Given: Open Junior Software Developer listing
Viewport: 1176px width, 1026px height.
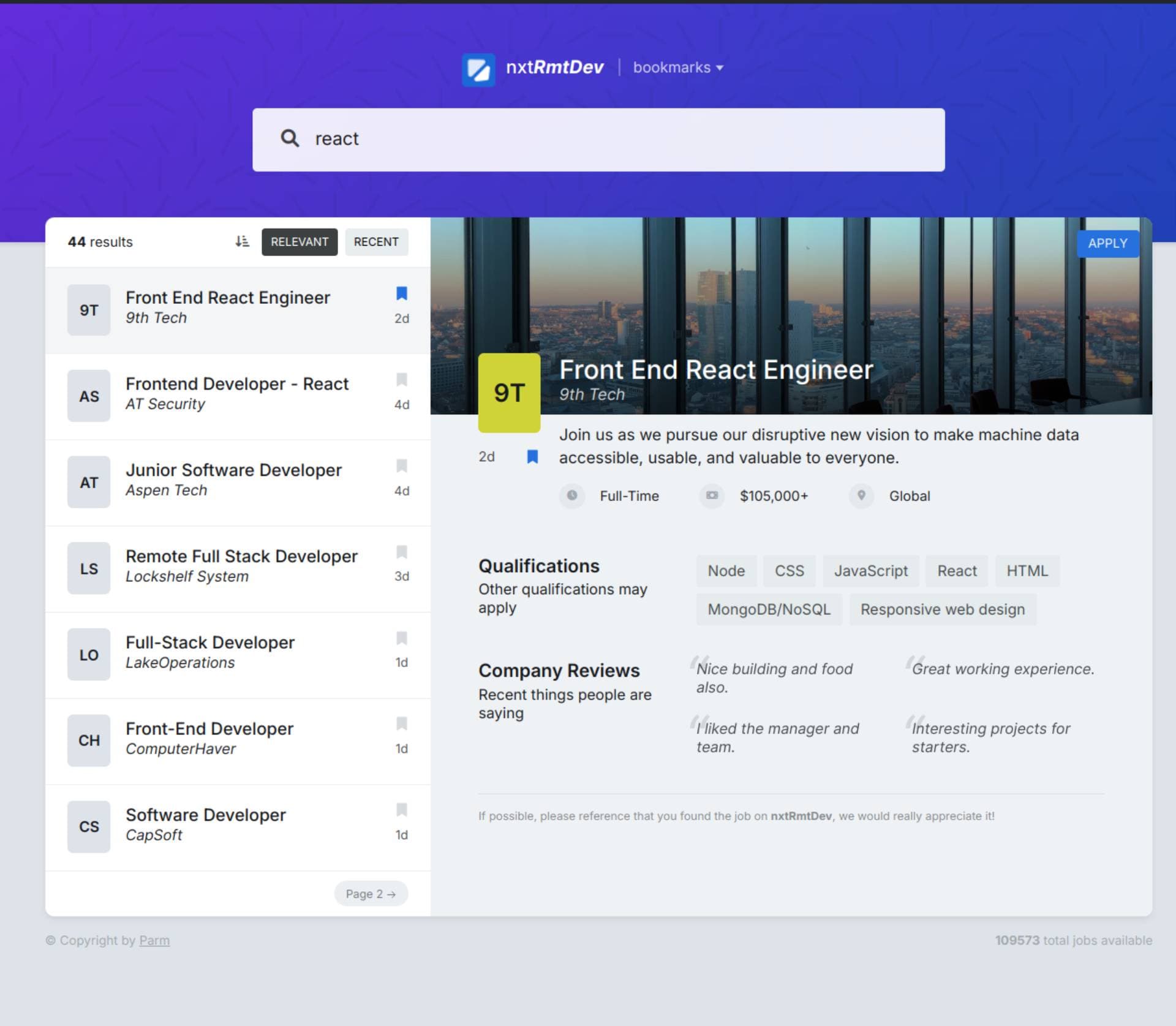Looking at the screenshot, I should [238, 483].
